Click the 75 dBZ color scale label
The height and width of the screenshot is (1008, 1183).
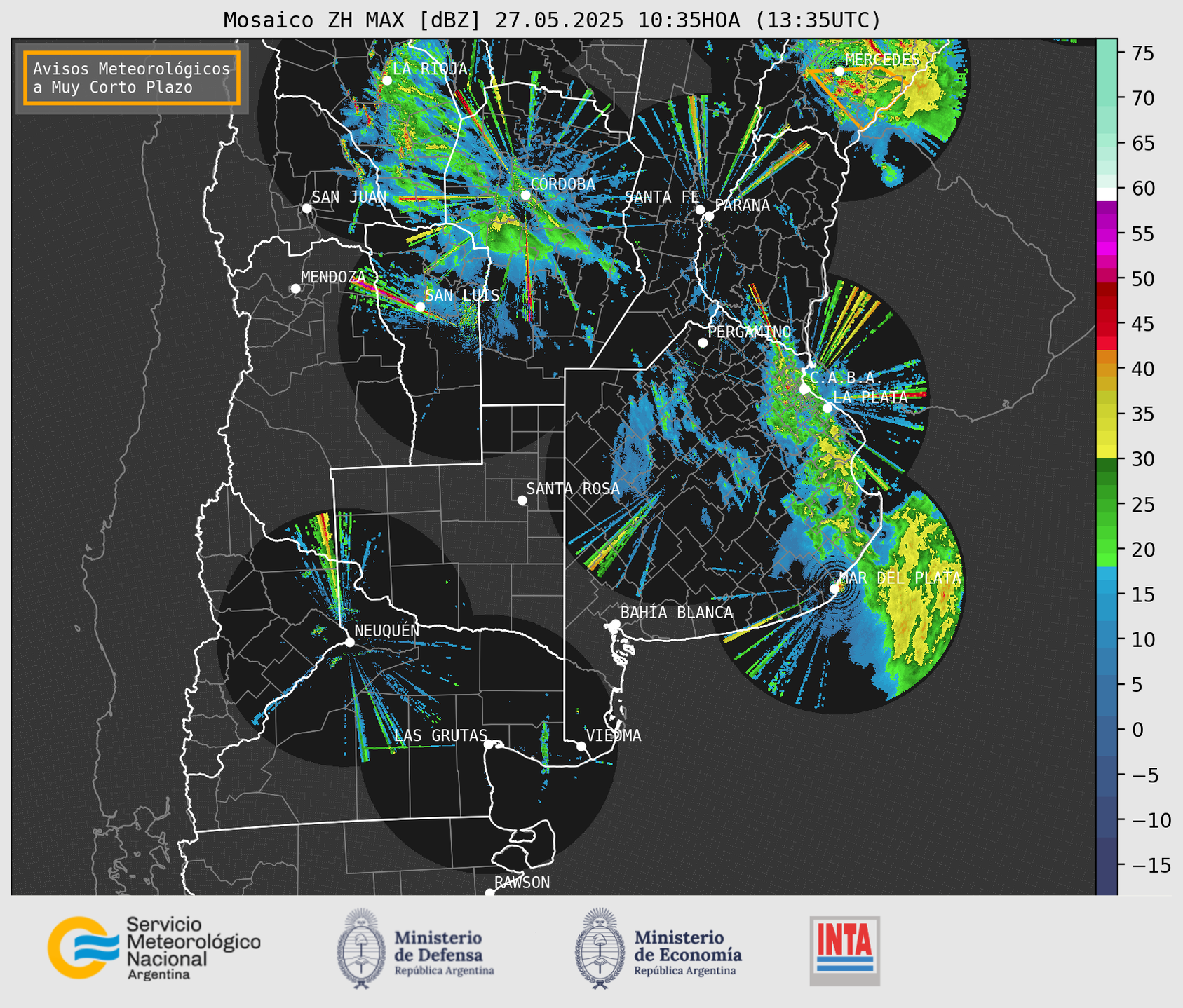pyautogui.click(x=1143, y=54)
